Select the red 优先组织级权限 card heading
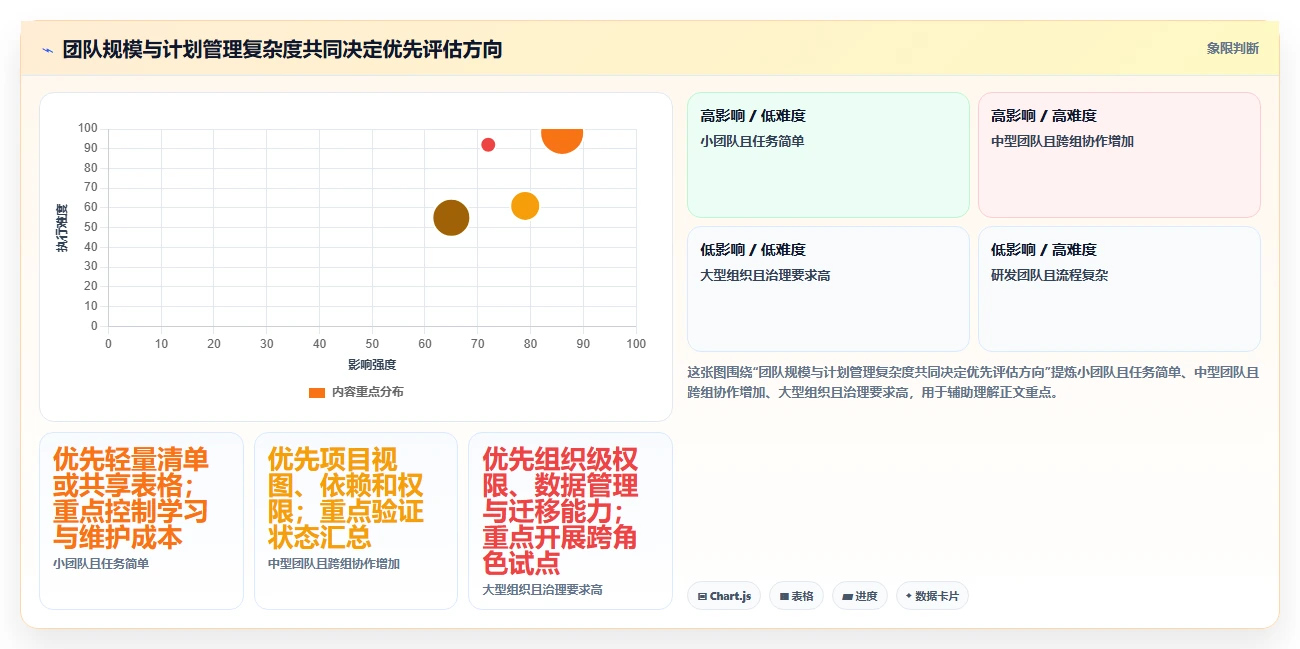The image size is (1300, 649). point(560,511)
